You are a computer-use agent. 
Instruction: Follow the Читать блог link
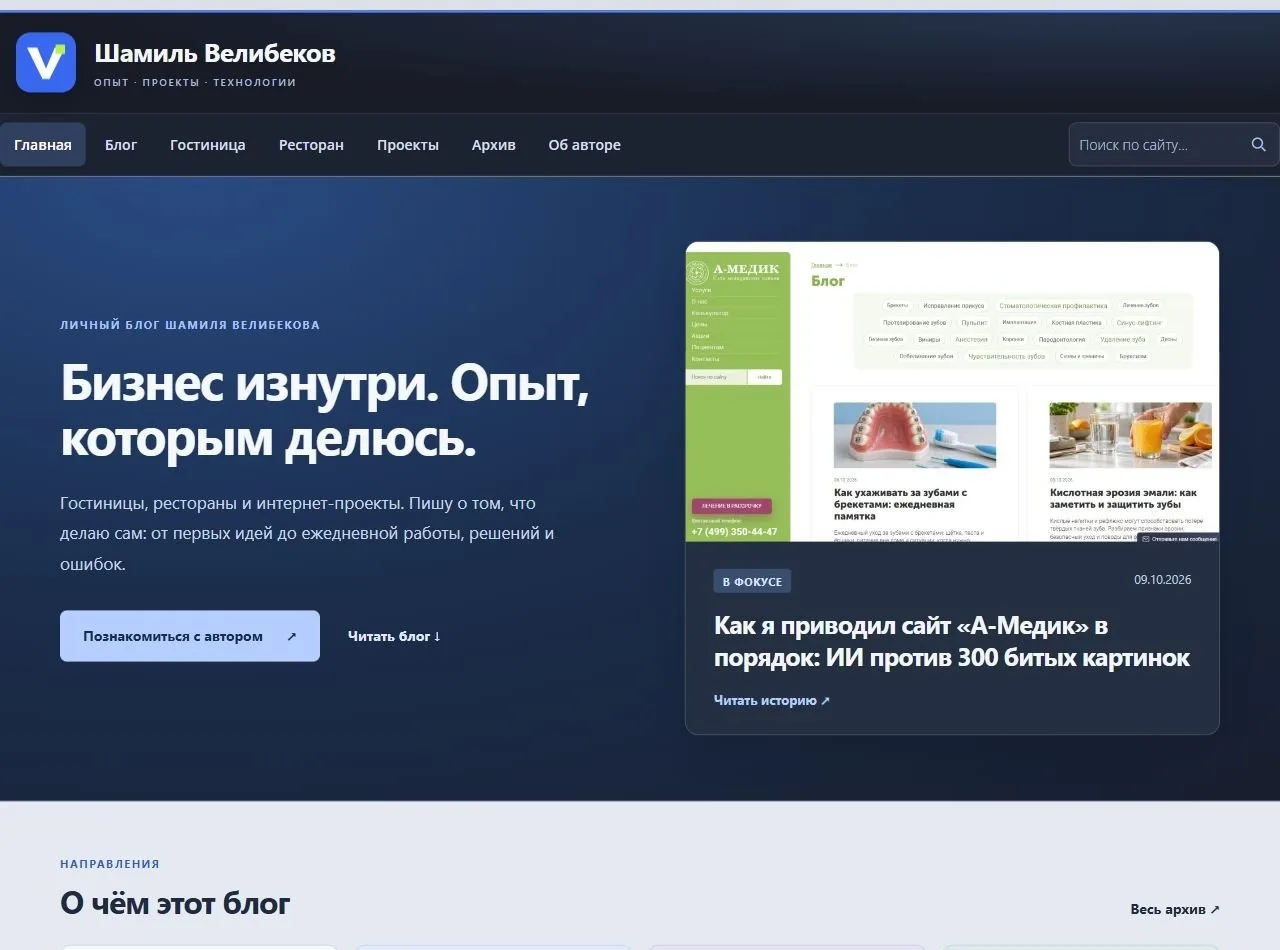(394, 636)
